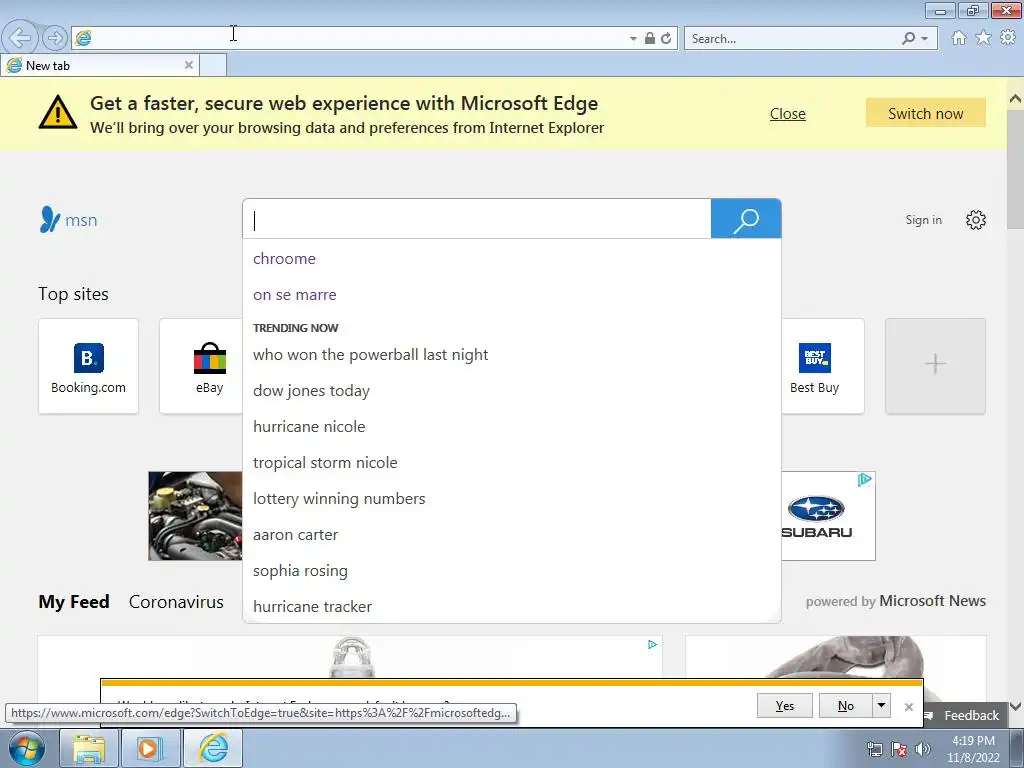Screen dimensions: 1024x768
Task: Add a top site with plus tile
Action: pos(935,366)
